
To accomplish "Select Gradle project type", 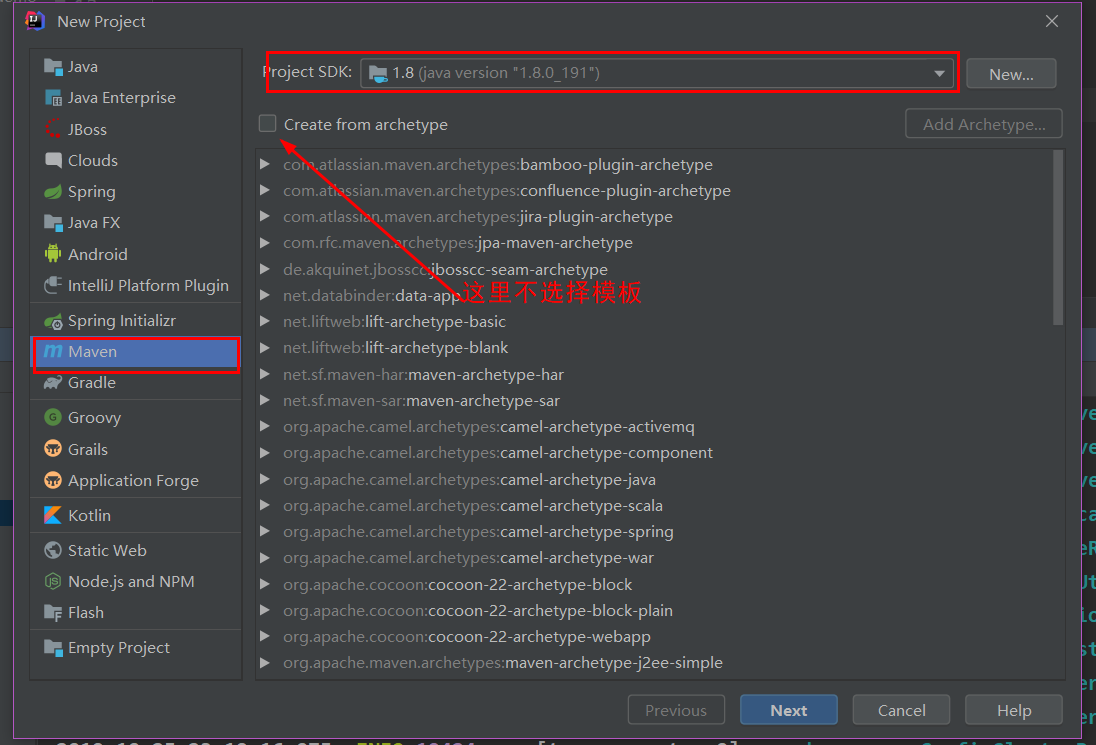I will [x=136, y=382].
